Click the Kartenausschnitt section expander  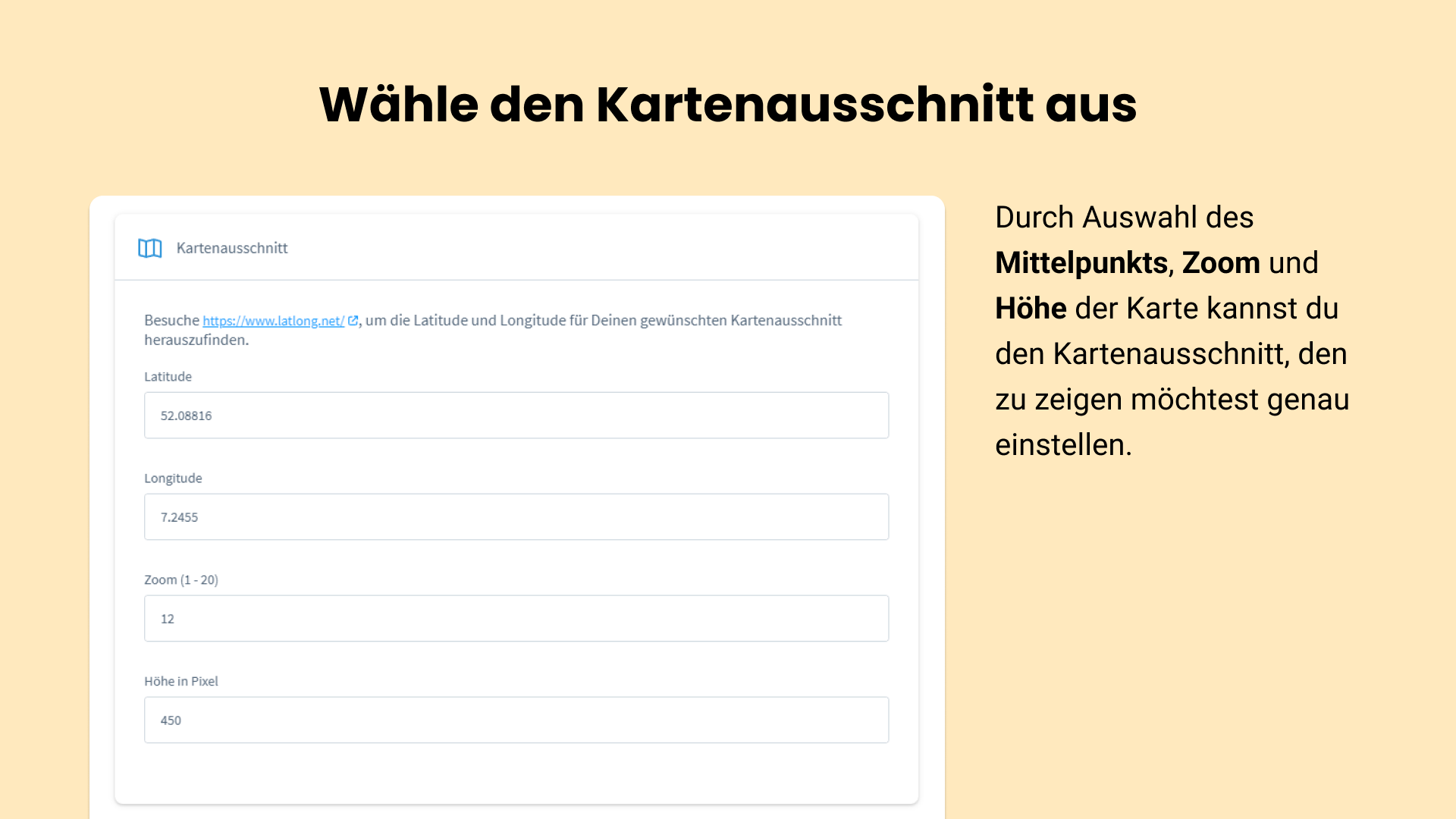pos(516,247)
